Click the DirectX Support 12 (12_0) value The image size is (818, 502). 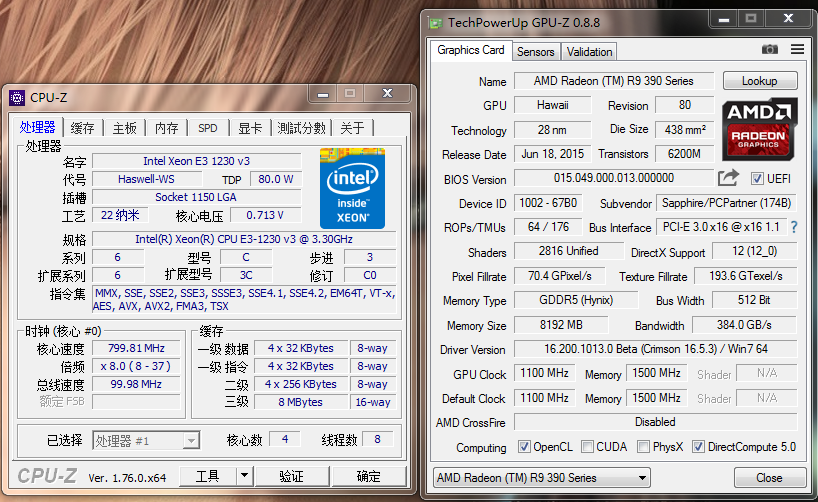pos(755,251)
